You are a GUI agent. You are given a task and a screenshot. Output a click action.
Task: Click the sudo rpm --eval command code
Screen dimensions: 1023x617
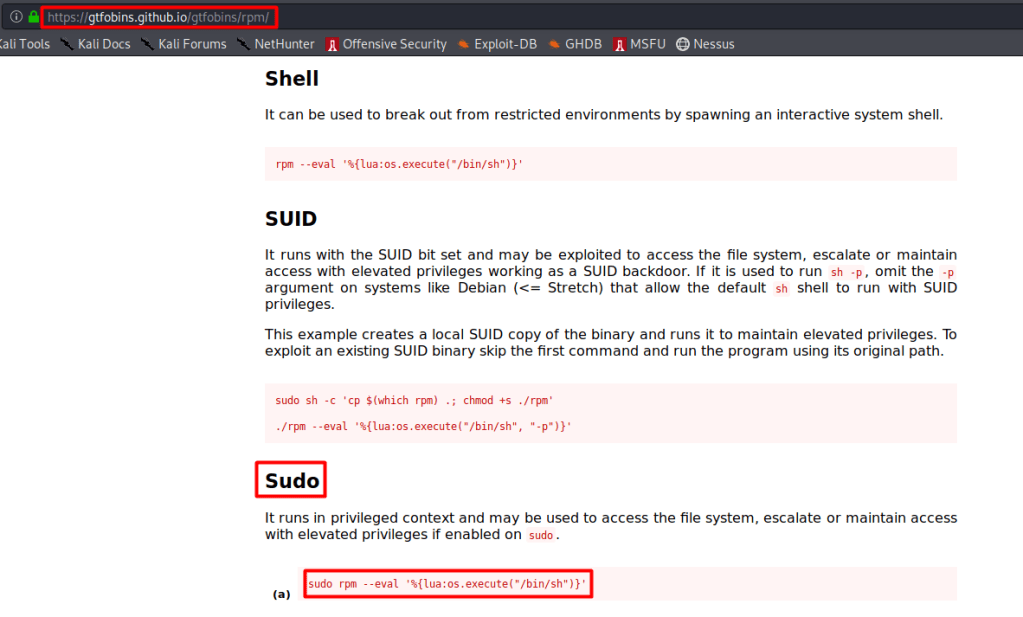click(447, 584)
